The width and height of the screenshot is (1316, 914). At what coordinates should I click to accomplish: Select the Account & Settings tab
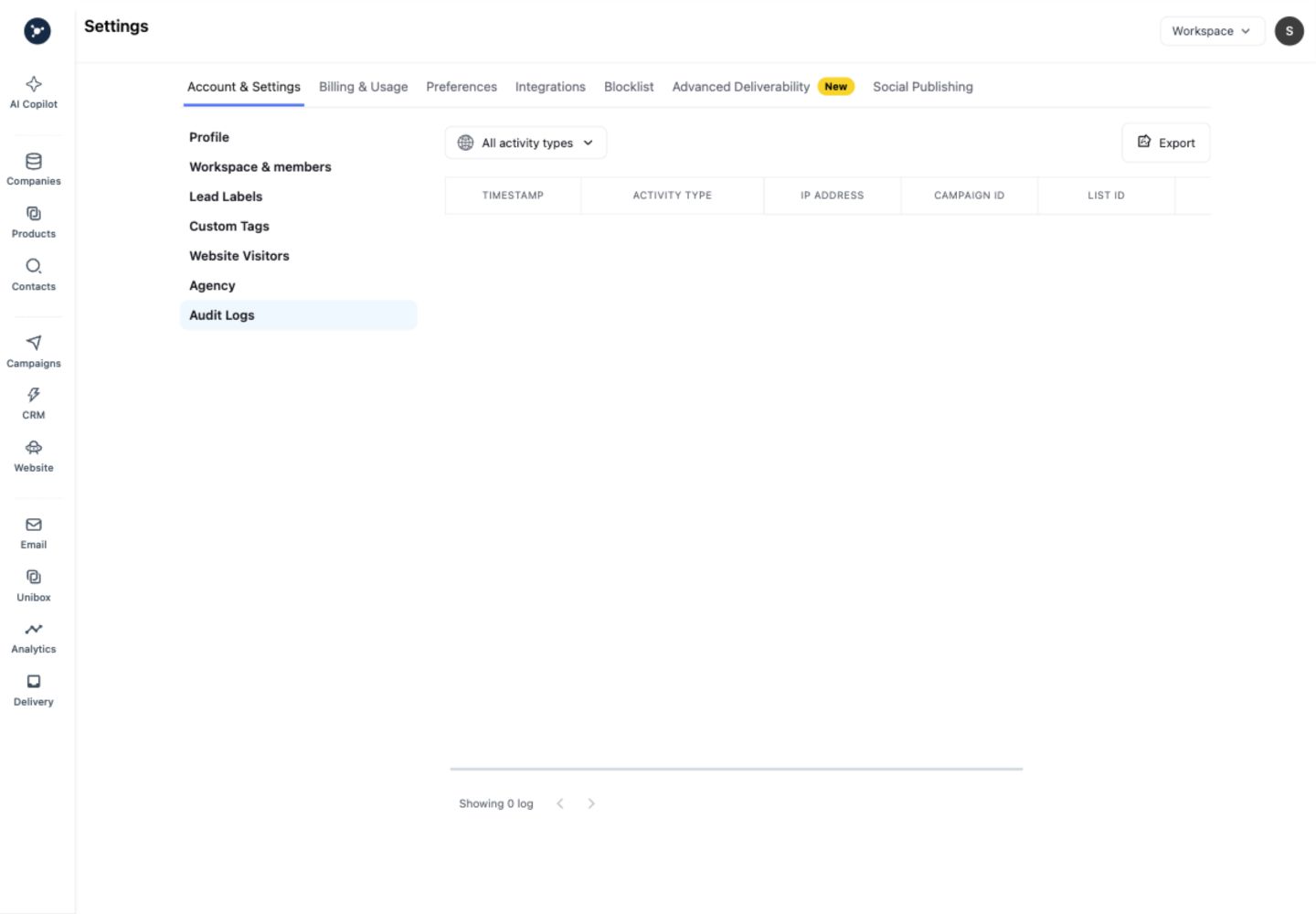244,87
